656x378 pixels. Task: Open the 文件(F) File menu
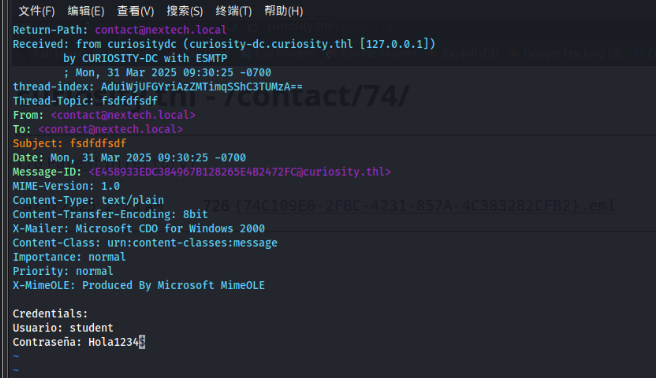click(37, 11)
